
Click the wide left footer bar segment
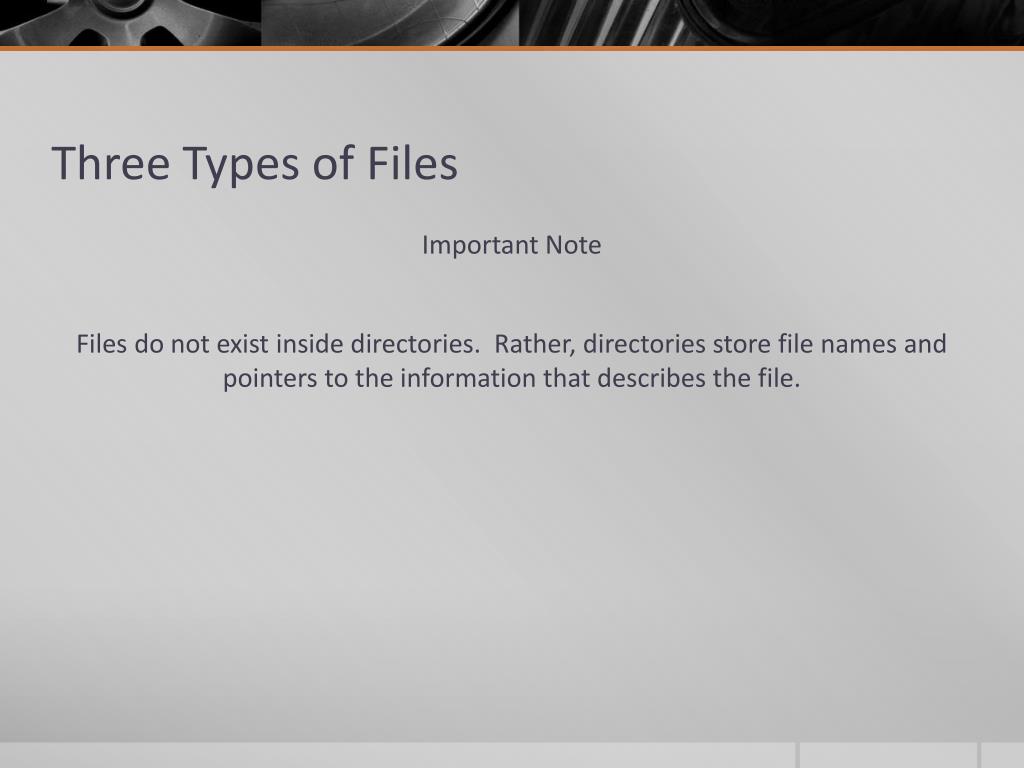tap(398, 755)
